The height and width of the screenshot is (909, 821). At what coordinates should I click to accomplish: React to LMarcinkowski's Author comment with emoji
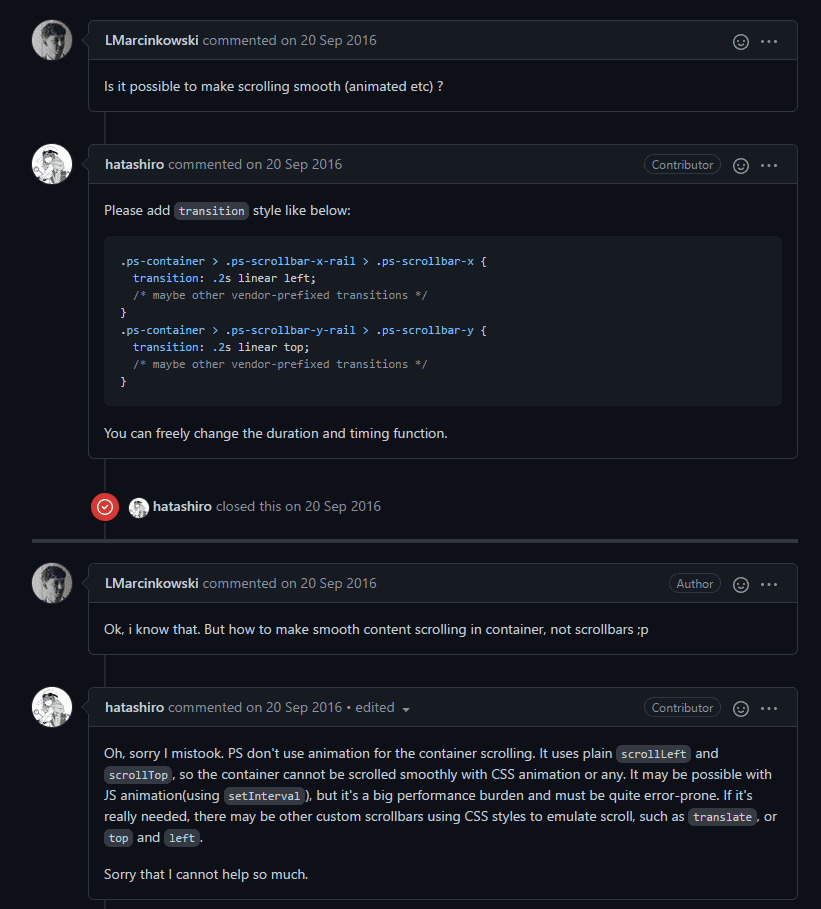(741, 584)
